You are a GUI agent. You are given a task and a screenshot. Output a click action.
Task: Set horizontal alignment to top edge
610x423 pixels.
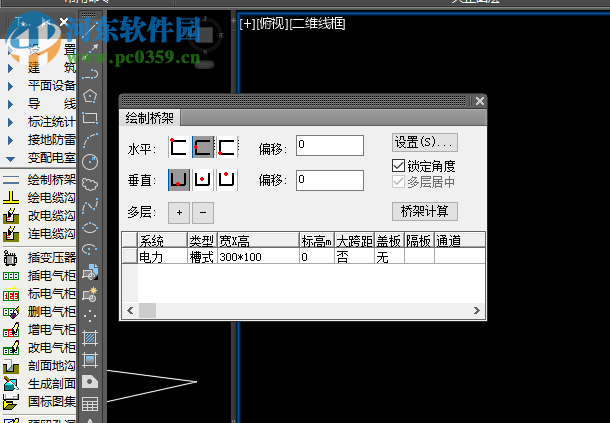point(179,147)
